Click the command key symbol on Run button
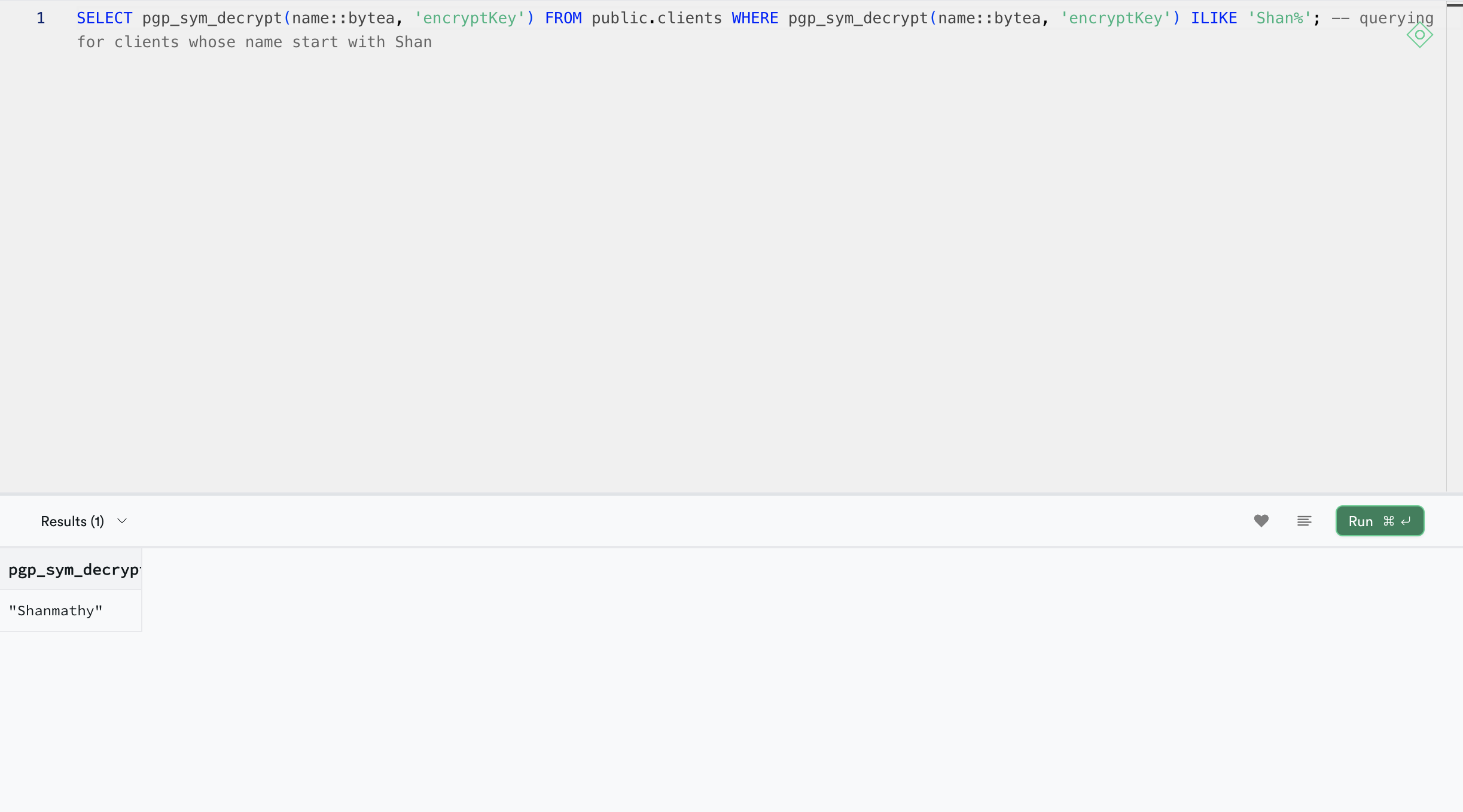Image resolution: width=1463 pixels, height=812 pixels. [x=1389, y=521]
